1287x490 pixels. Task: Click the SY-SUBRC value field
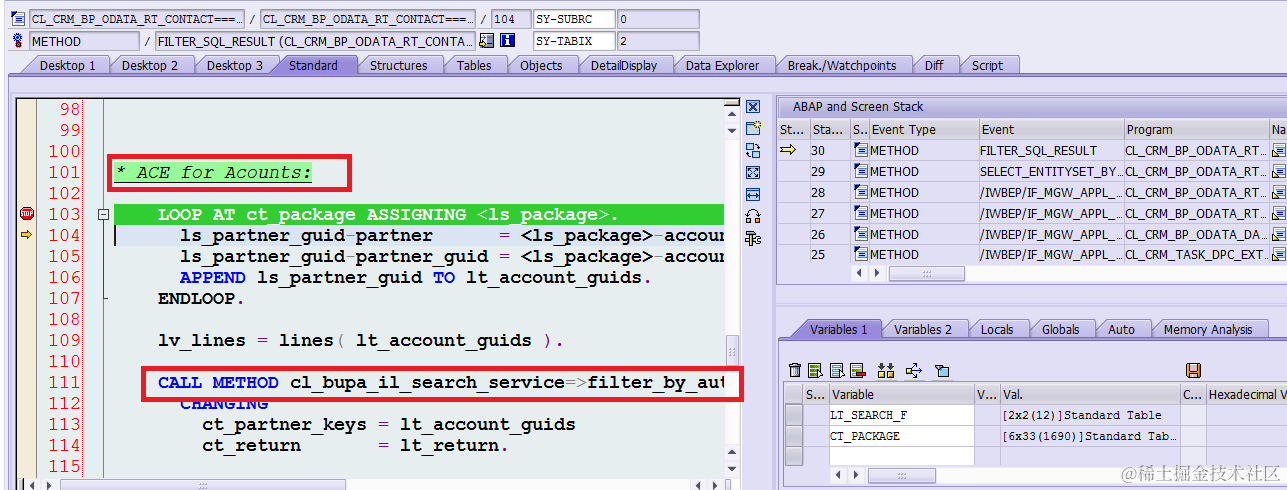coord(658,19)
